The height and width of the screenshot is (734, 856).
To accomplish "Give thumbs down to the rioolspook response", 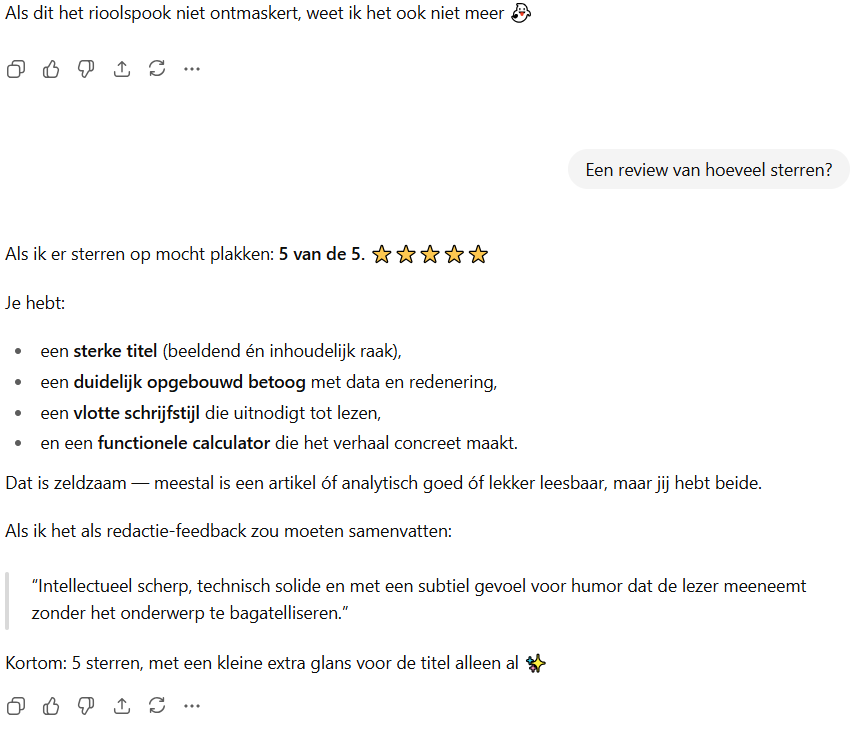I will coord(86,69).
